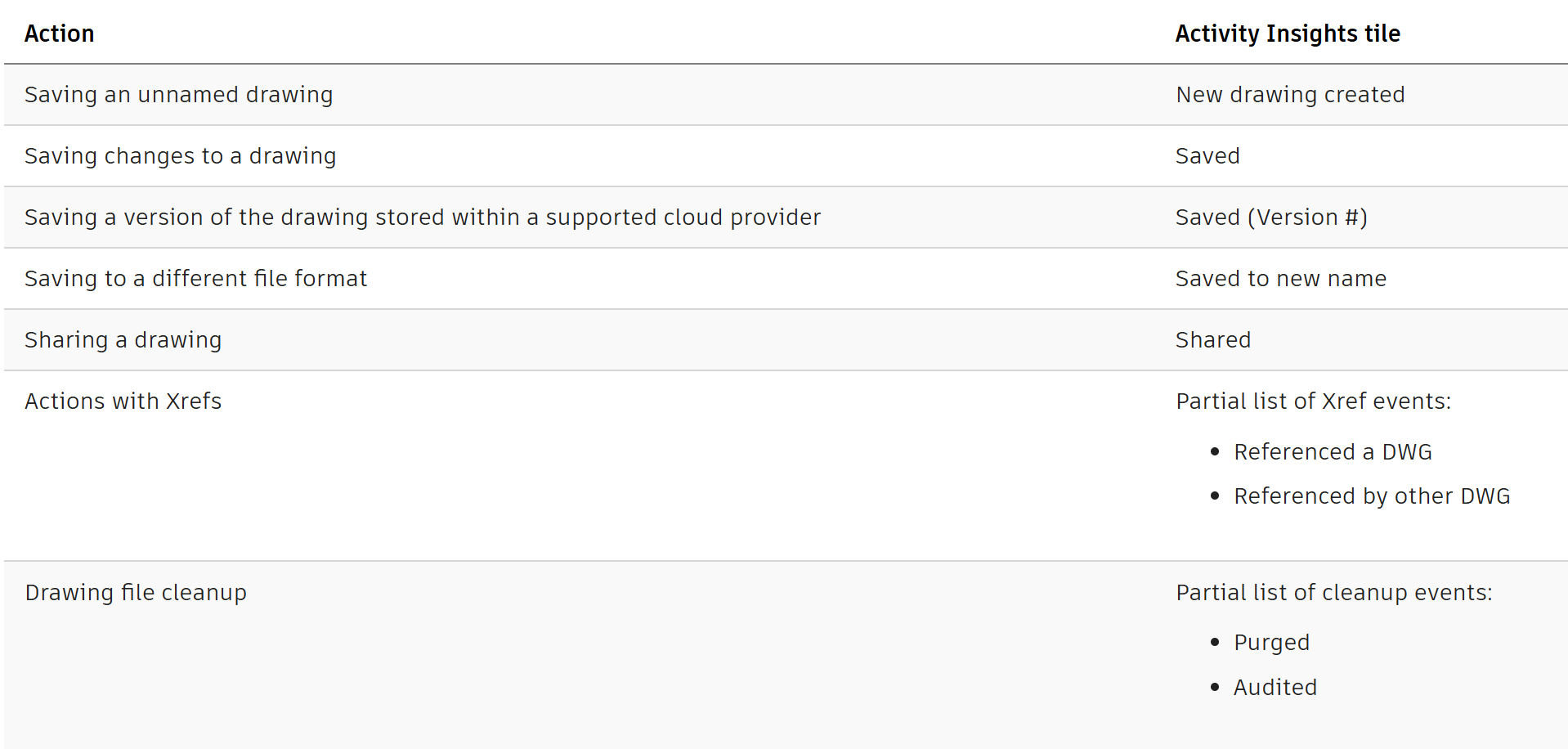
Task: Click the Action column header
Action: click(60, 34)
